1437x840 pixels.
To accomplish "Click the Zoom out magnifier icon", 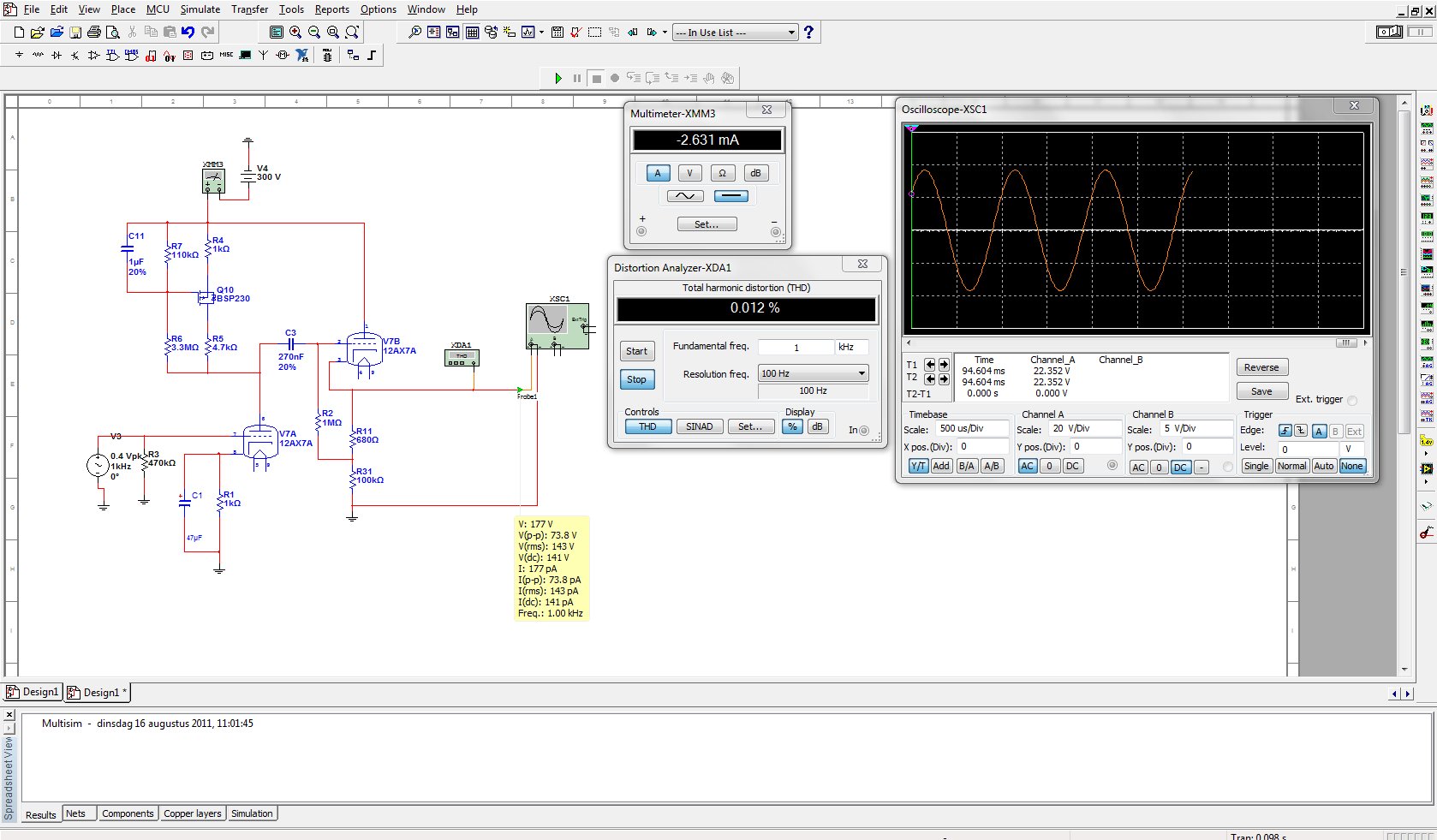I will coord(314,33).
